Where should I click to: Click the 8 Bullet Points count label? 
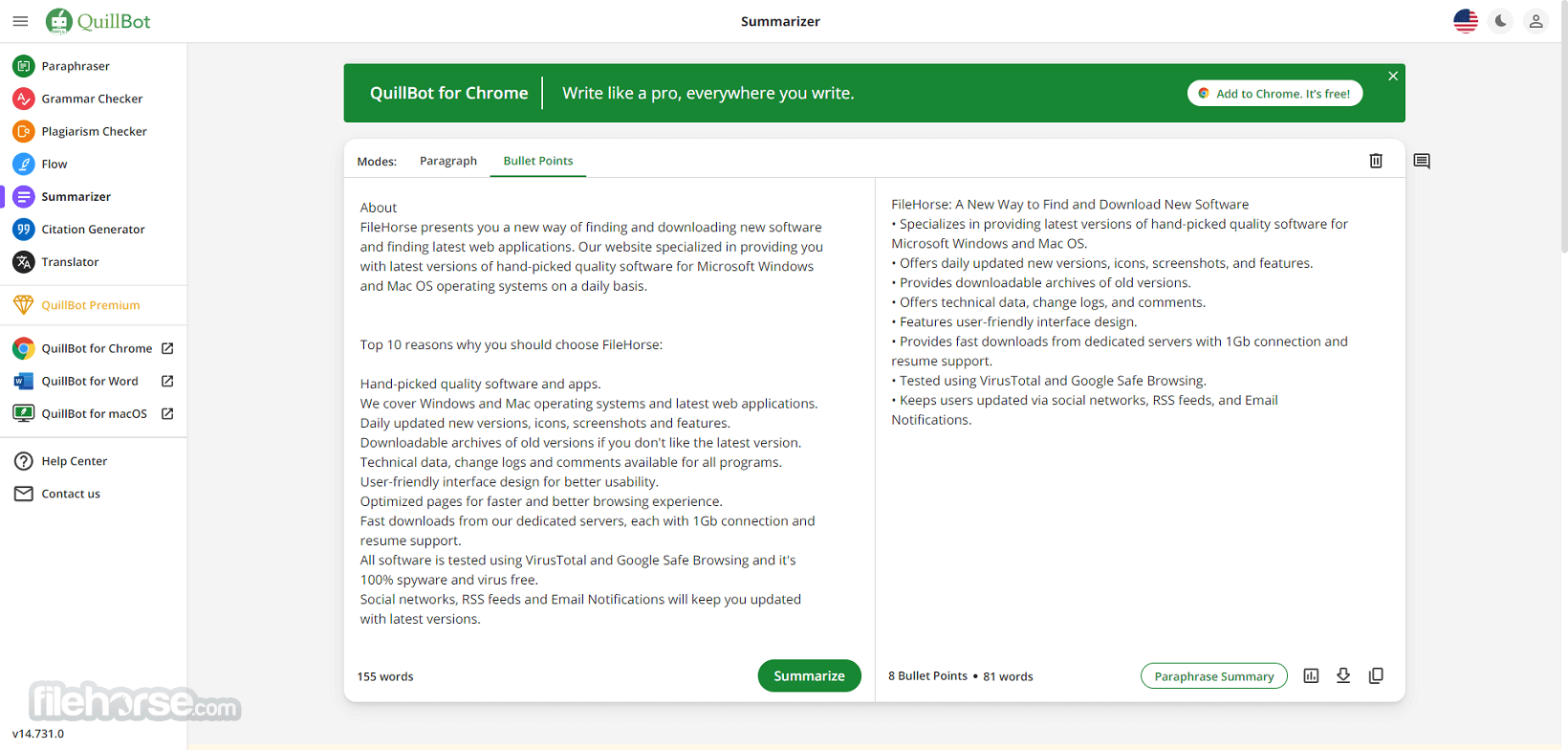pyautogui.click(x=927, y=675)
